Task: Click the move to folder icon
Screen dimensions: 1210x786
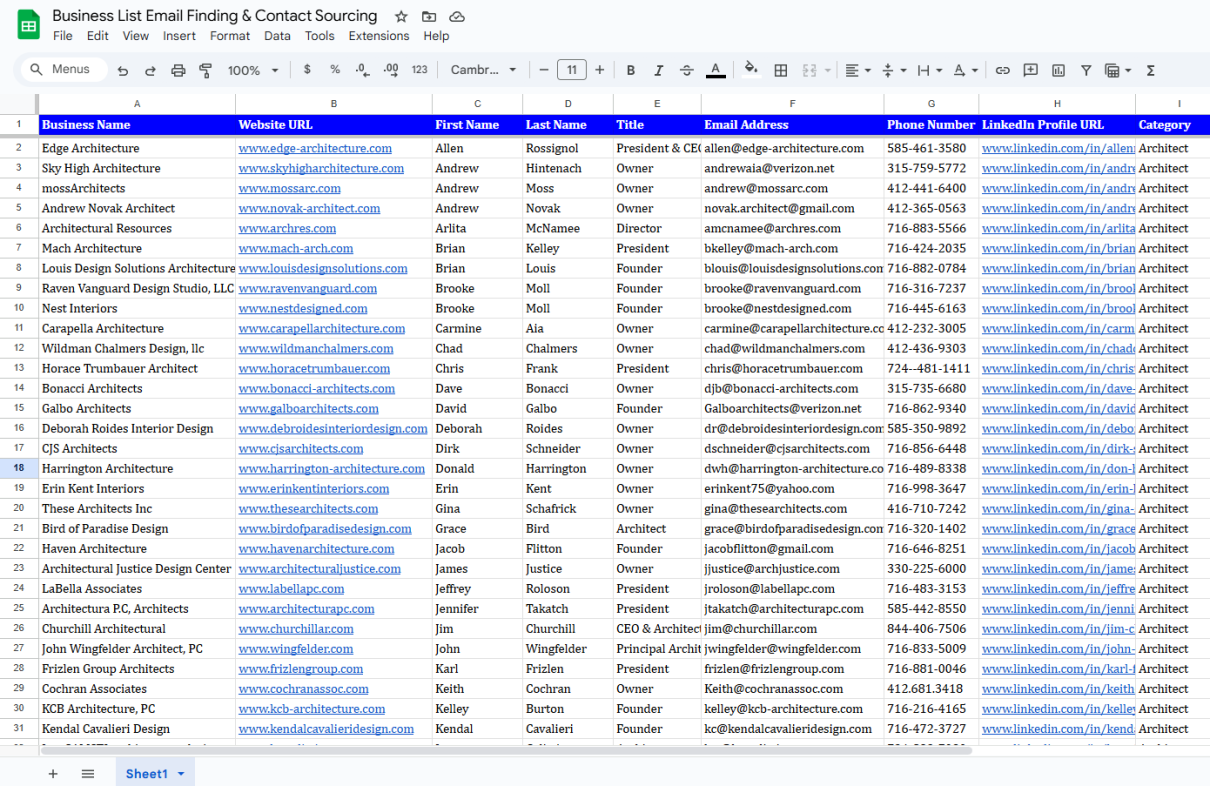Action: tap(429, 16)
